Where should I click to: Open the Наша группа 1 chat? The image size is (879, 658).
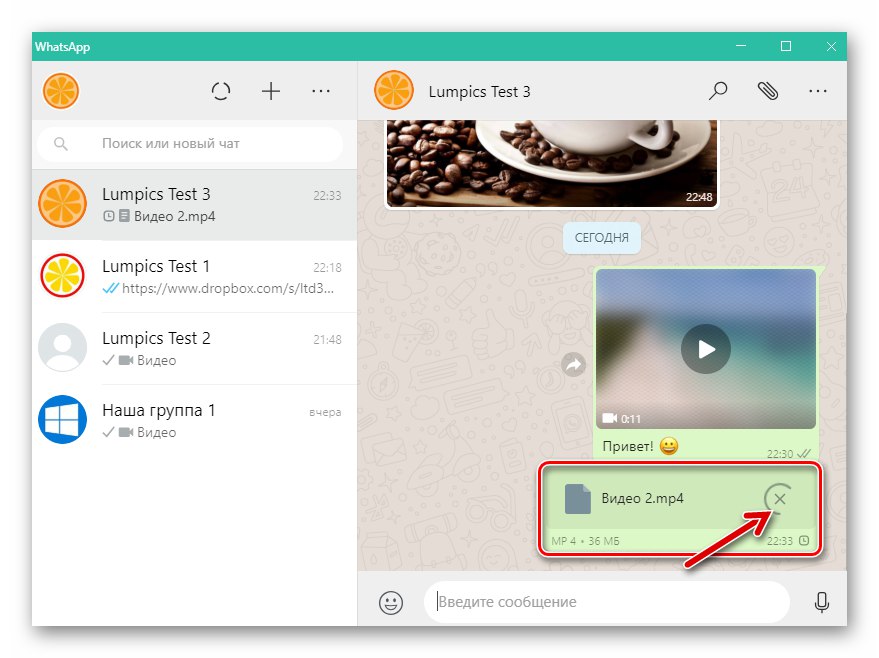pos(195,420)
